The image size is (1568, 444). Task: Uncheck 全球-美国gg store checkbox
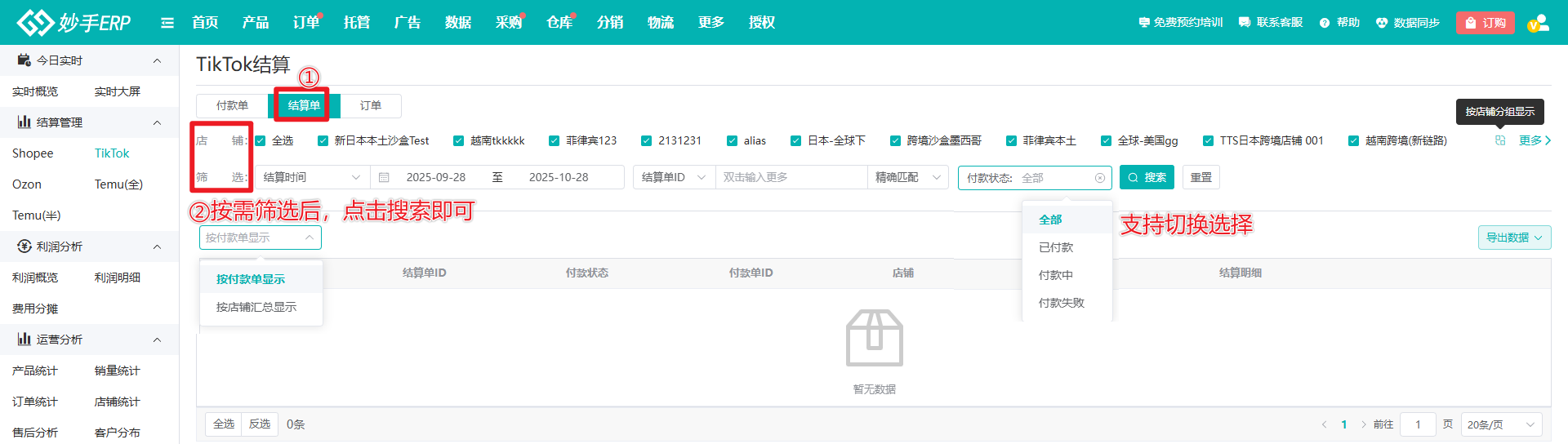[x=1107, y=140]
